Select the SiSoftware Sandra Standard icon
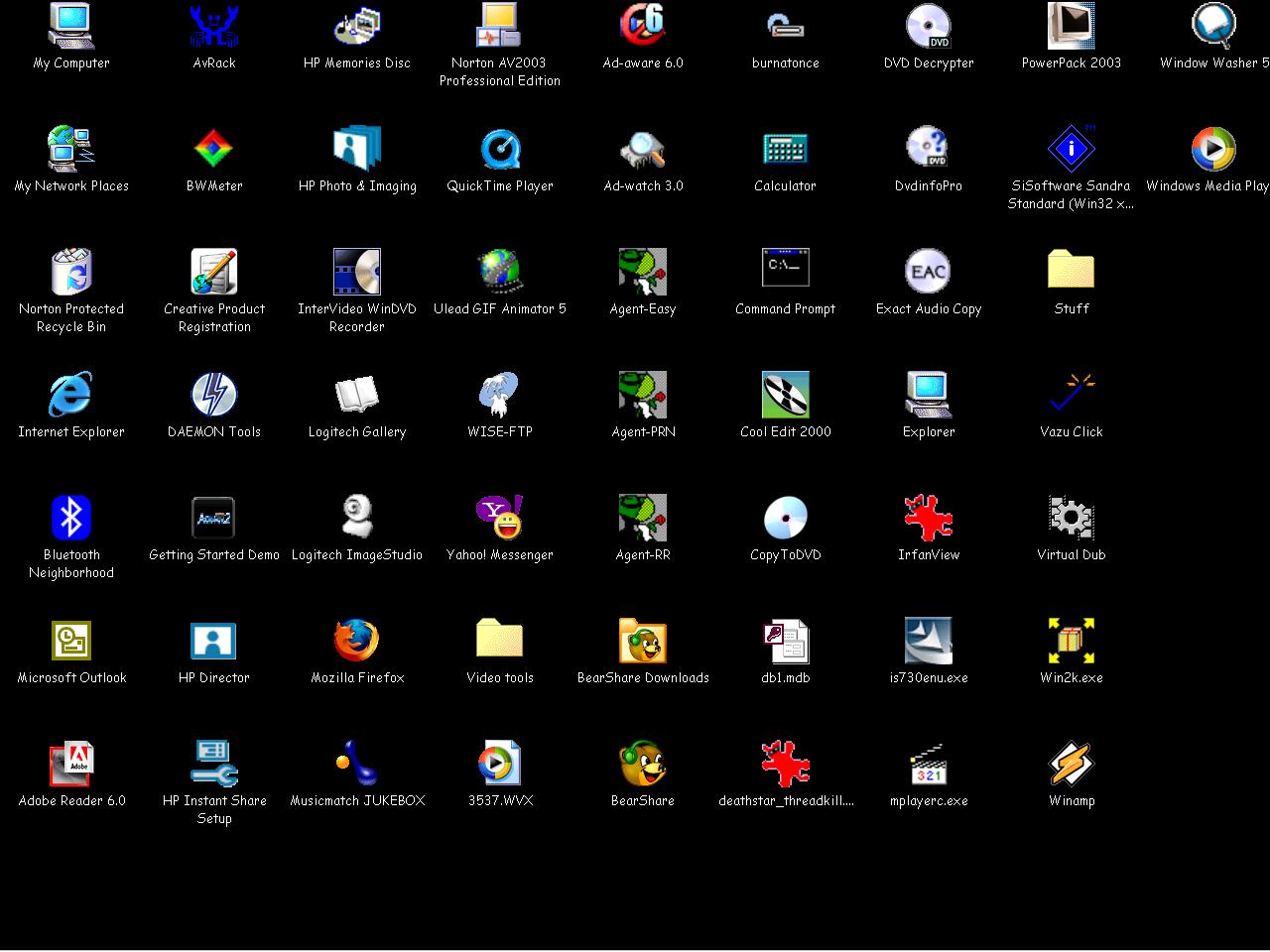Viewport: 1270px width, 952px height. (x=1072, y=149)
